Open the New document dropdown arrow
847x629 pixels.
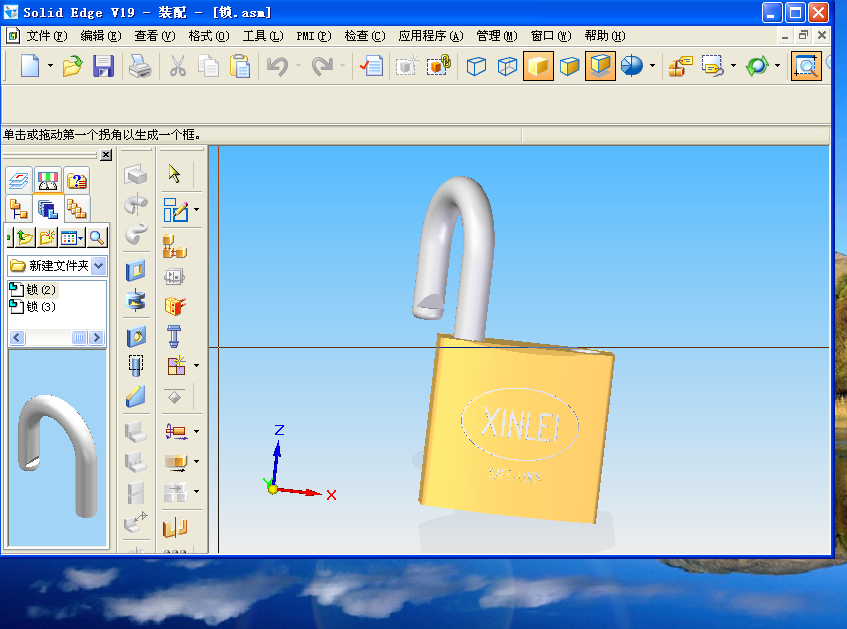(50, 66)
